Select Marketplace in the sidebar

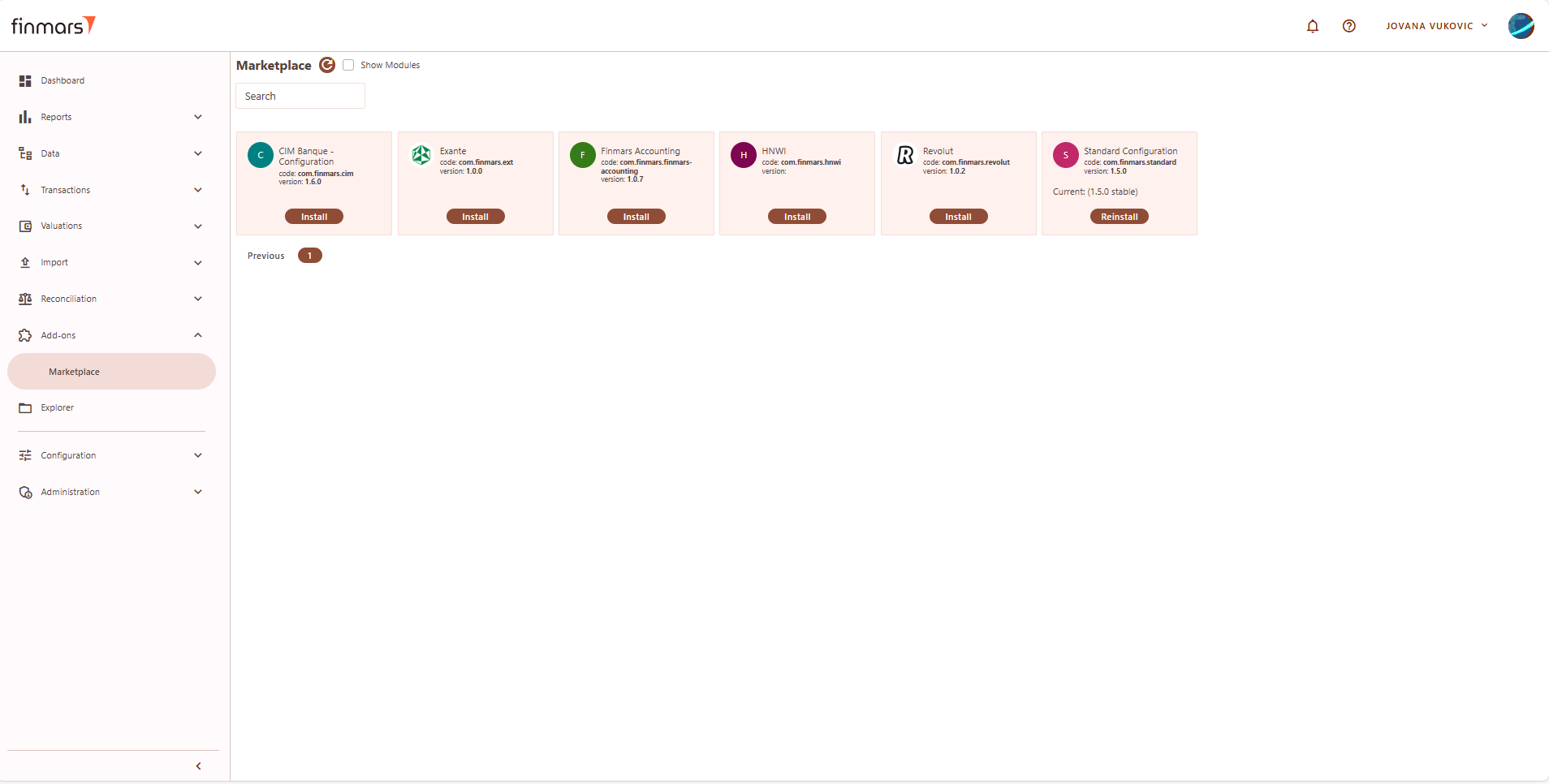click(111, 372)
